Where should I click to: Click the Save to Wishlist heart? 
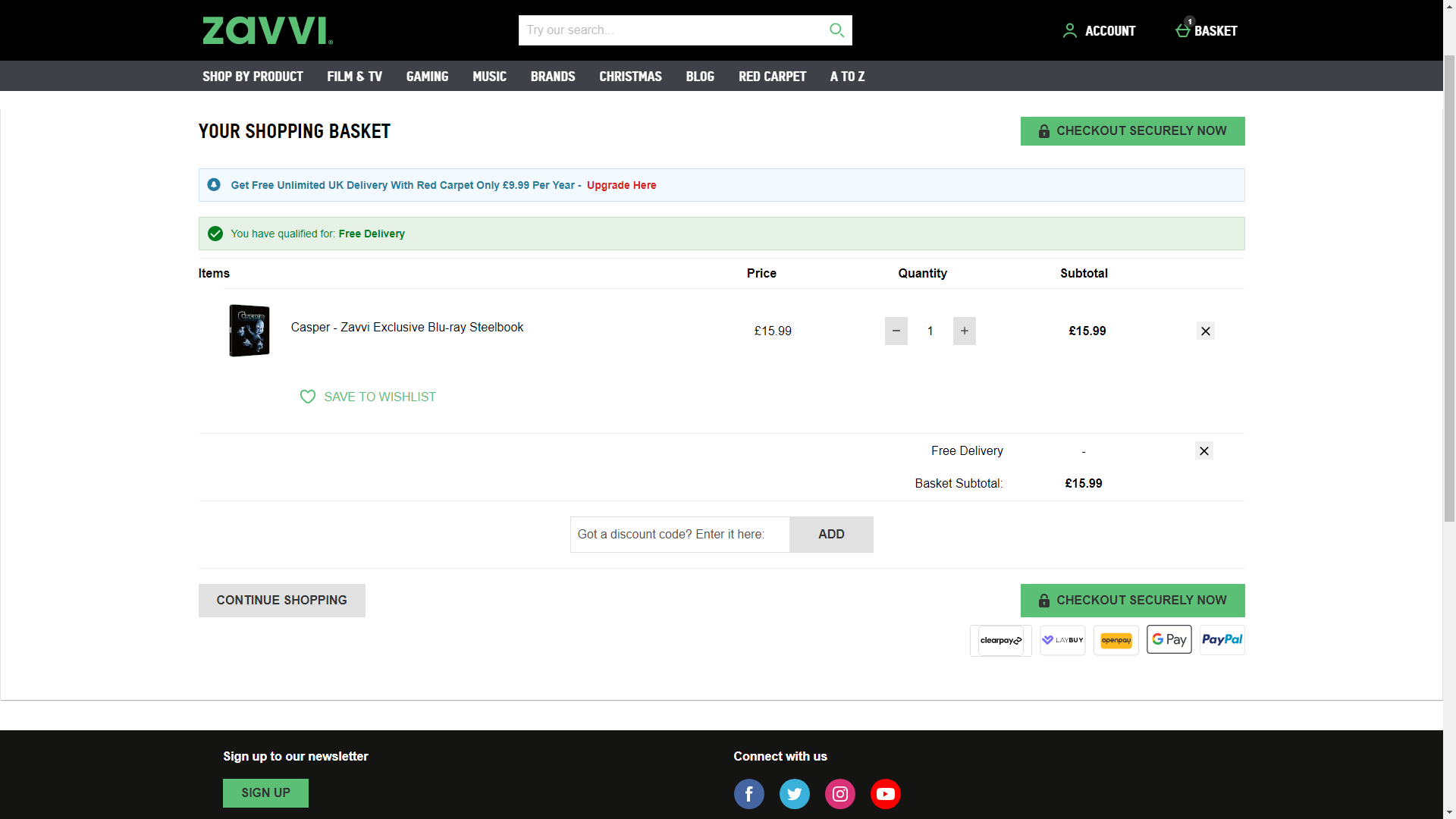pyautogui.click(x=308, y=397)
